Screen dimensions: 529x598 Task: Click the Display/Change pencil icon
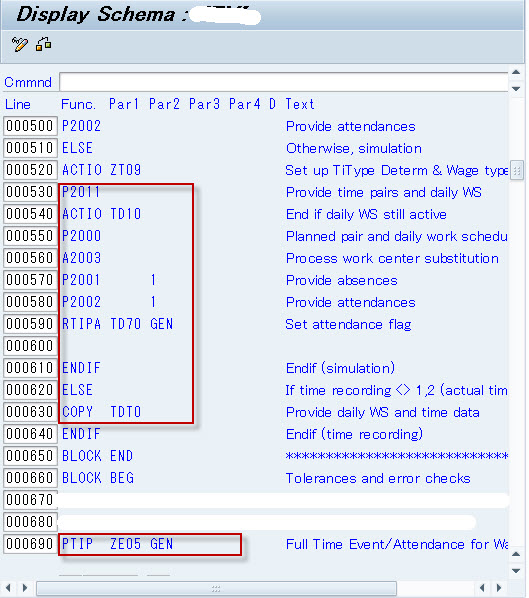coord(19,44)
